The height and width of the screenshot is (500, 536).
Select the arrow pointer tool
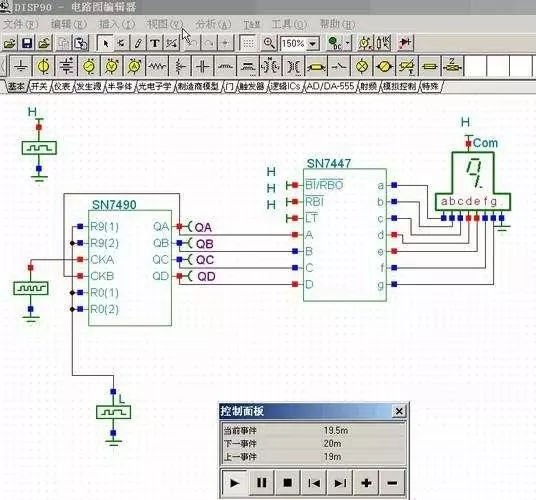coord(106,43)
